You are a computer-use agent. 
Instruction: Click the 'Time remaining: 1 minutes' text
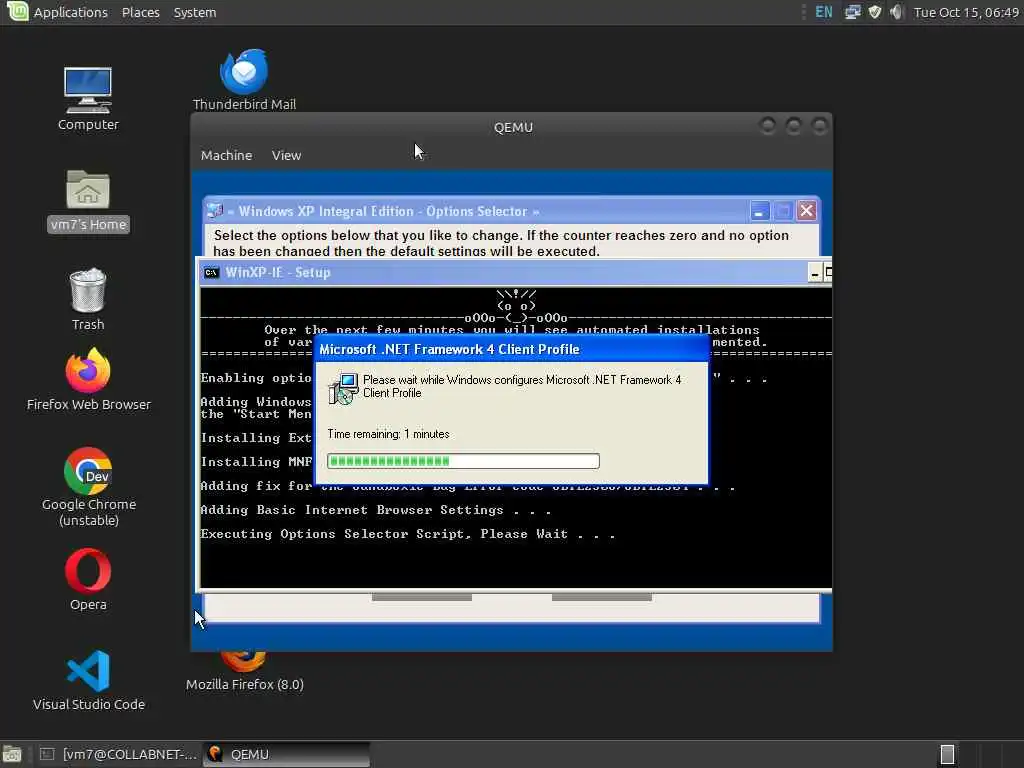pyautogui.click(x=389, y=434)
